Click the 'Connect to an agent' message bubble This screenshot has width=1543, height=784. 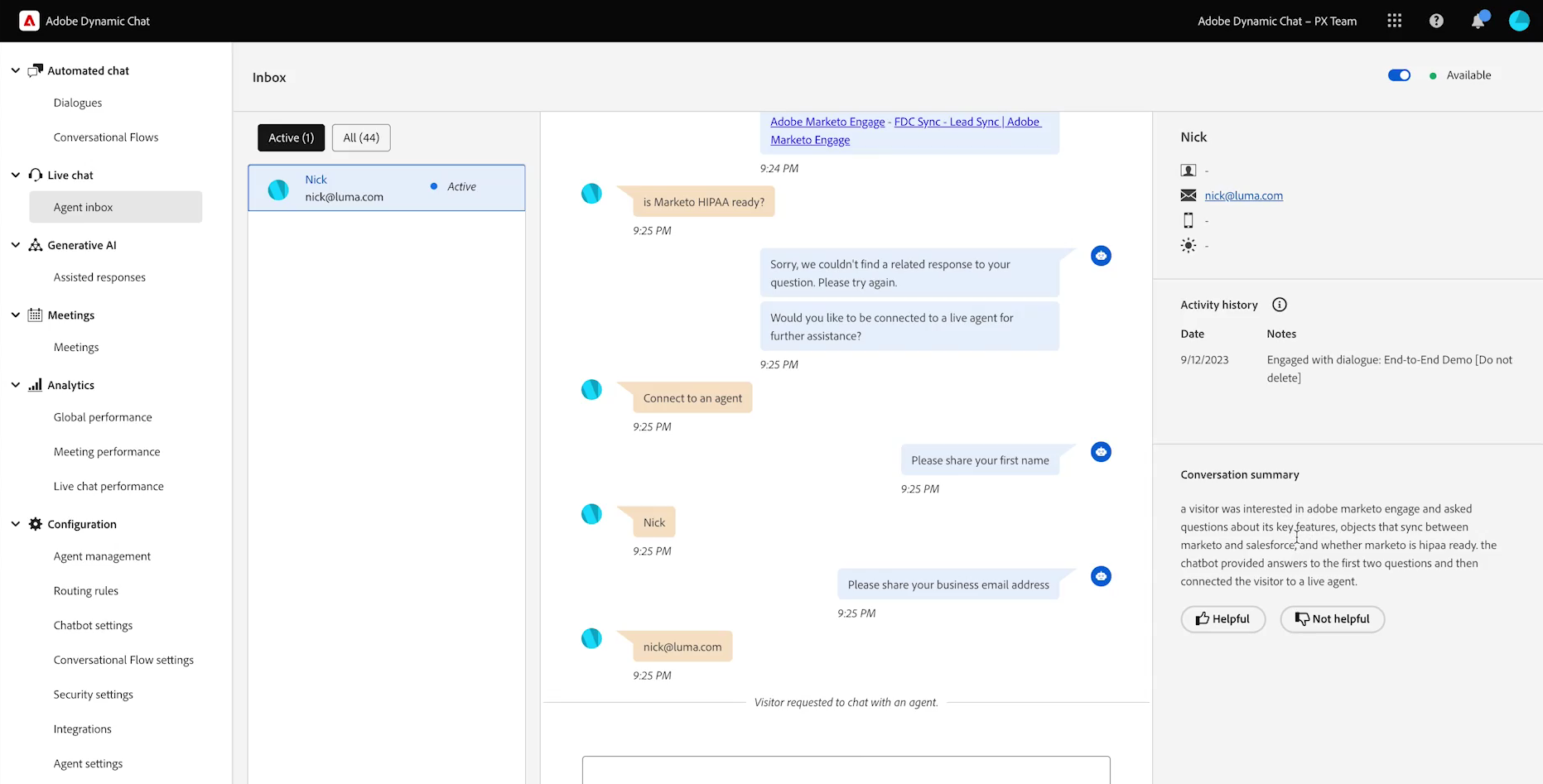point(692,398)
